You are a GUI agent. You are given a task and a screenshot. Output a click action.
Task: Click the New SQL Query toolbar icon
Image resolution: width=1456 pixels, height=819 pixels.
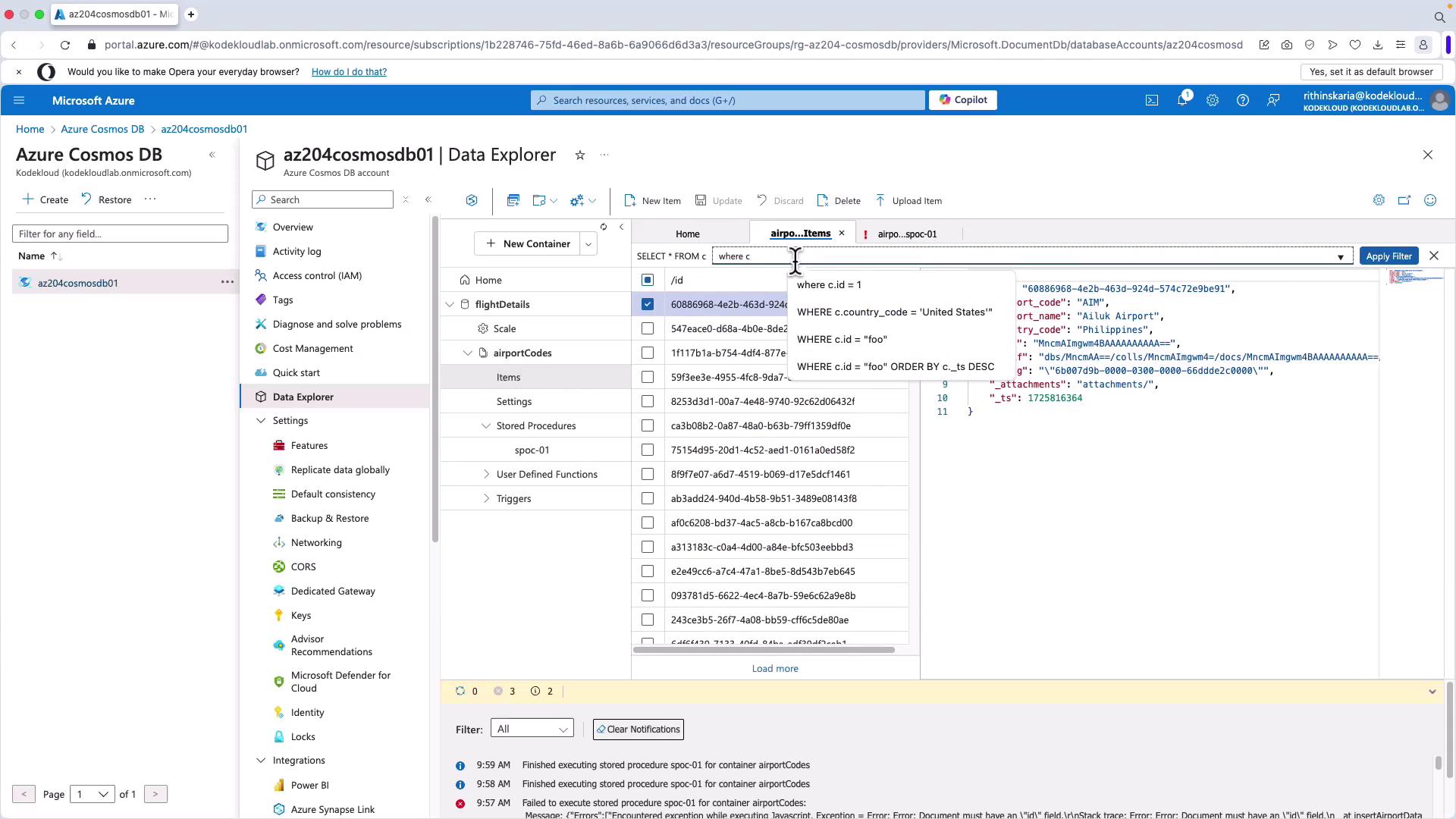(x=513, y=200)
